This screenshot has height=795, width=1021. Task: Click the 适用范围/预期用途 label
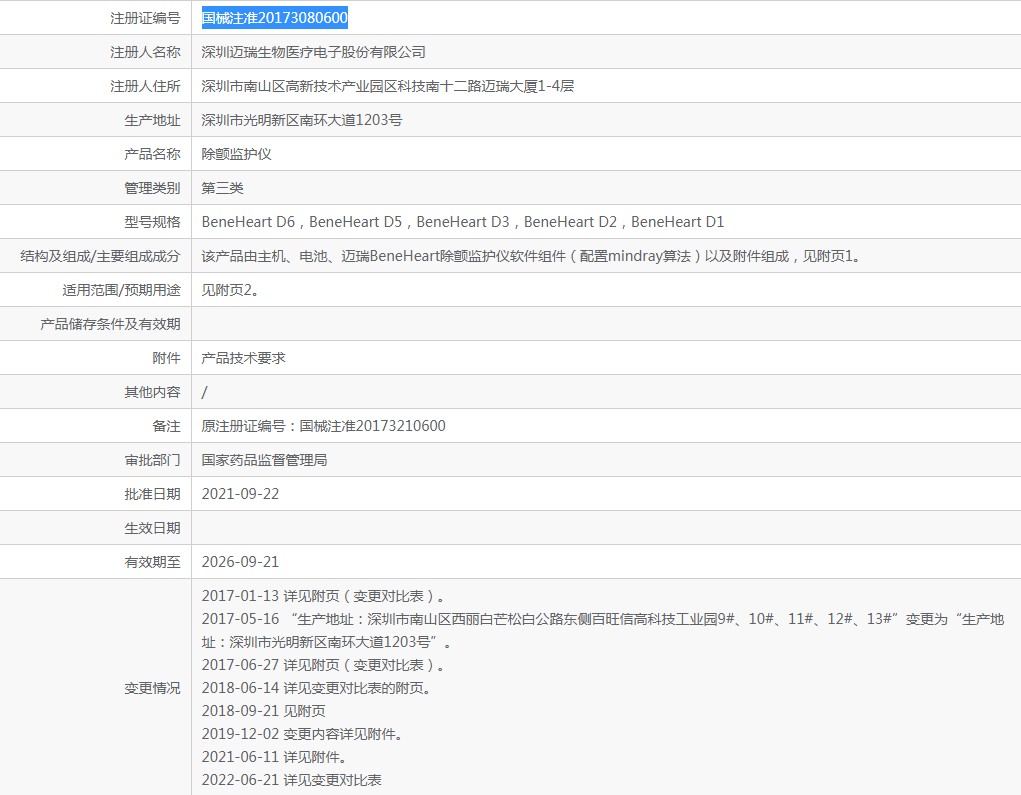(121, 290)
